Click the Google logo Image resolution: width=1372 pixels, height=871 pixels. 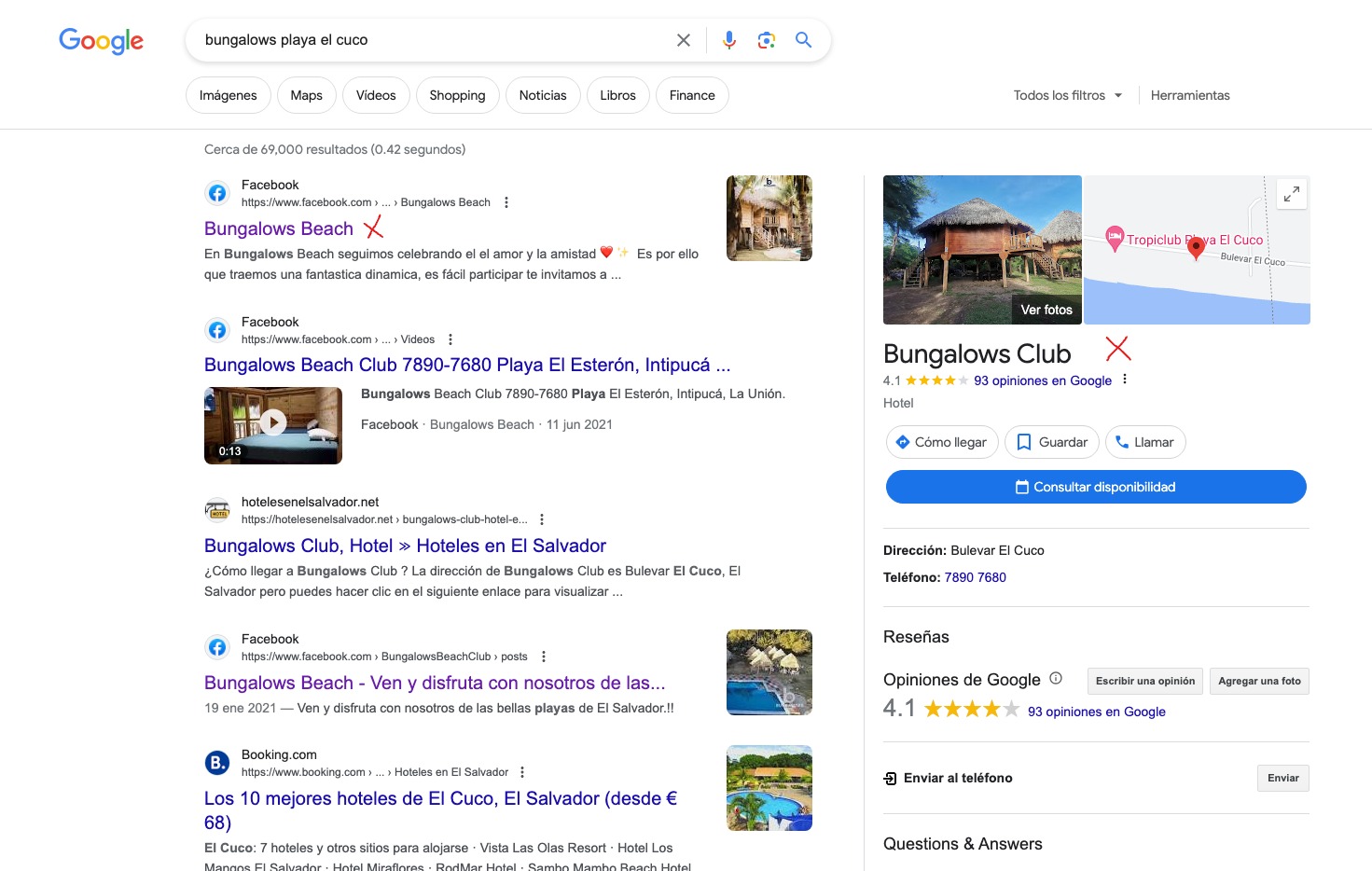(x=101, y=40)
